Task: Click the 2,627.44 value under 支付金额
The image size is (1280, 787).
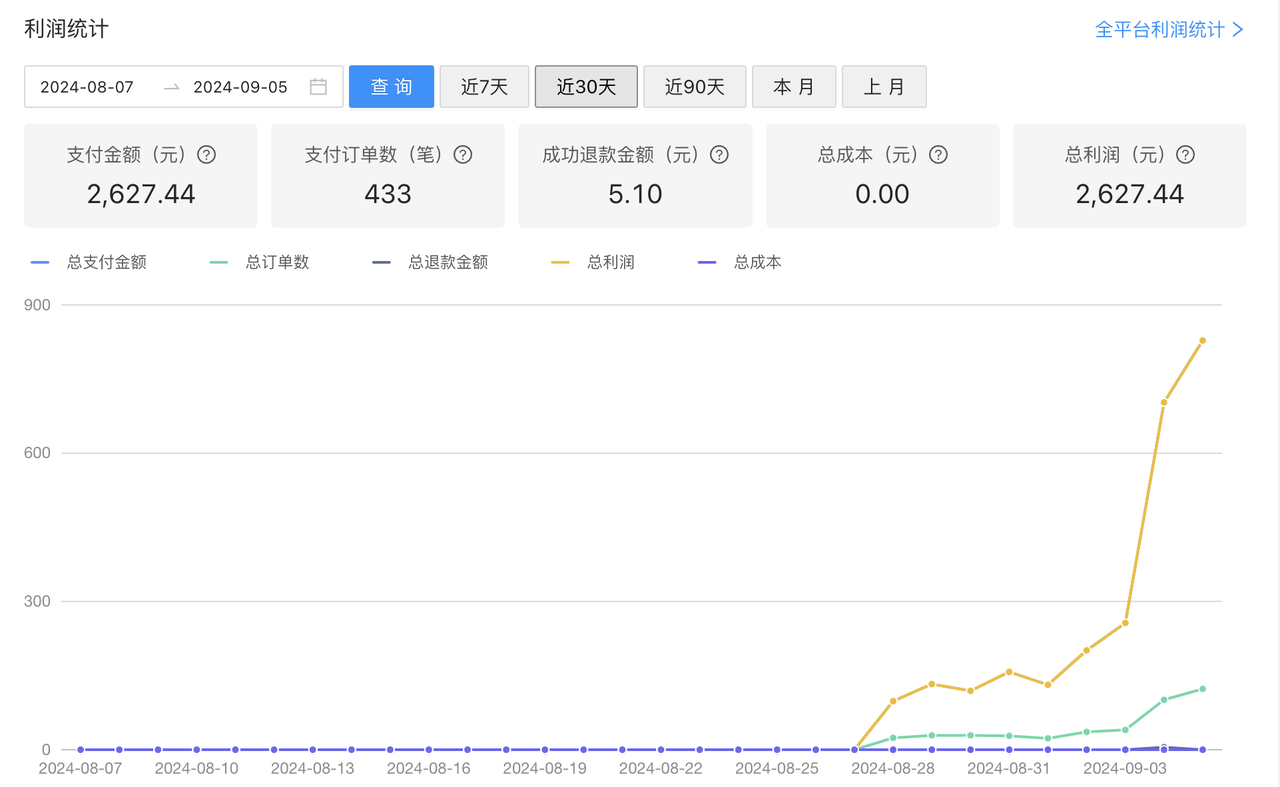Action: coord(141,194)
